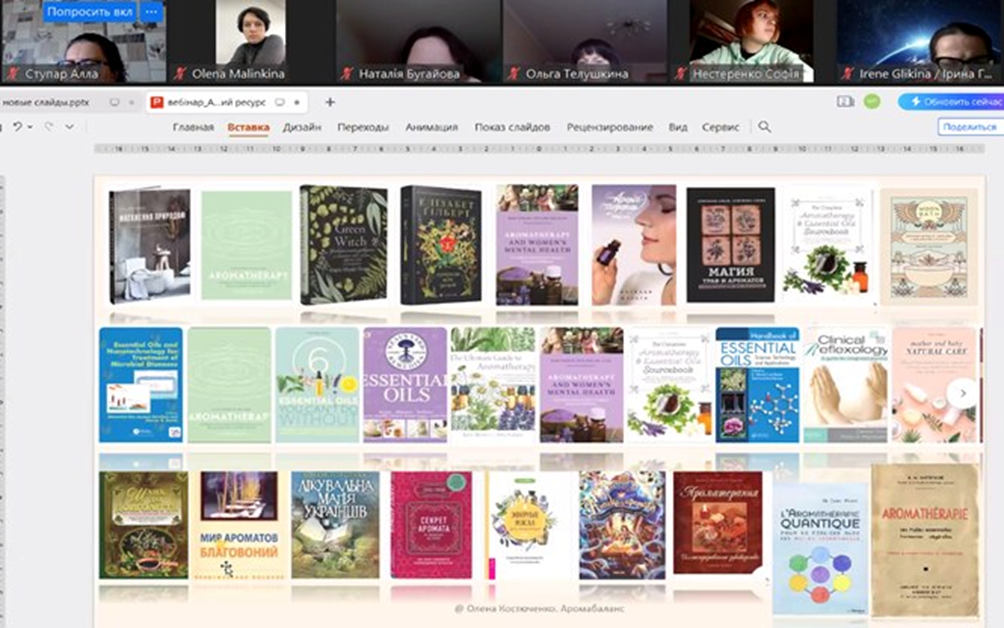Click the Поделиться share button
The height and width of the screenshot is (628, 1004).
click(x=970, y=127)
